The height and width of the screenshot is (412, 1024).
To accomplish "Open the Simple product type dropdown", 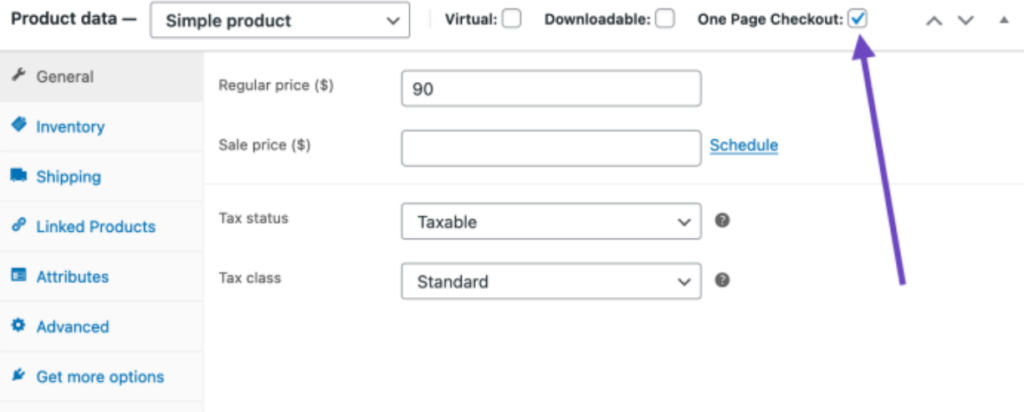I will tap(280, 20).
